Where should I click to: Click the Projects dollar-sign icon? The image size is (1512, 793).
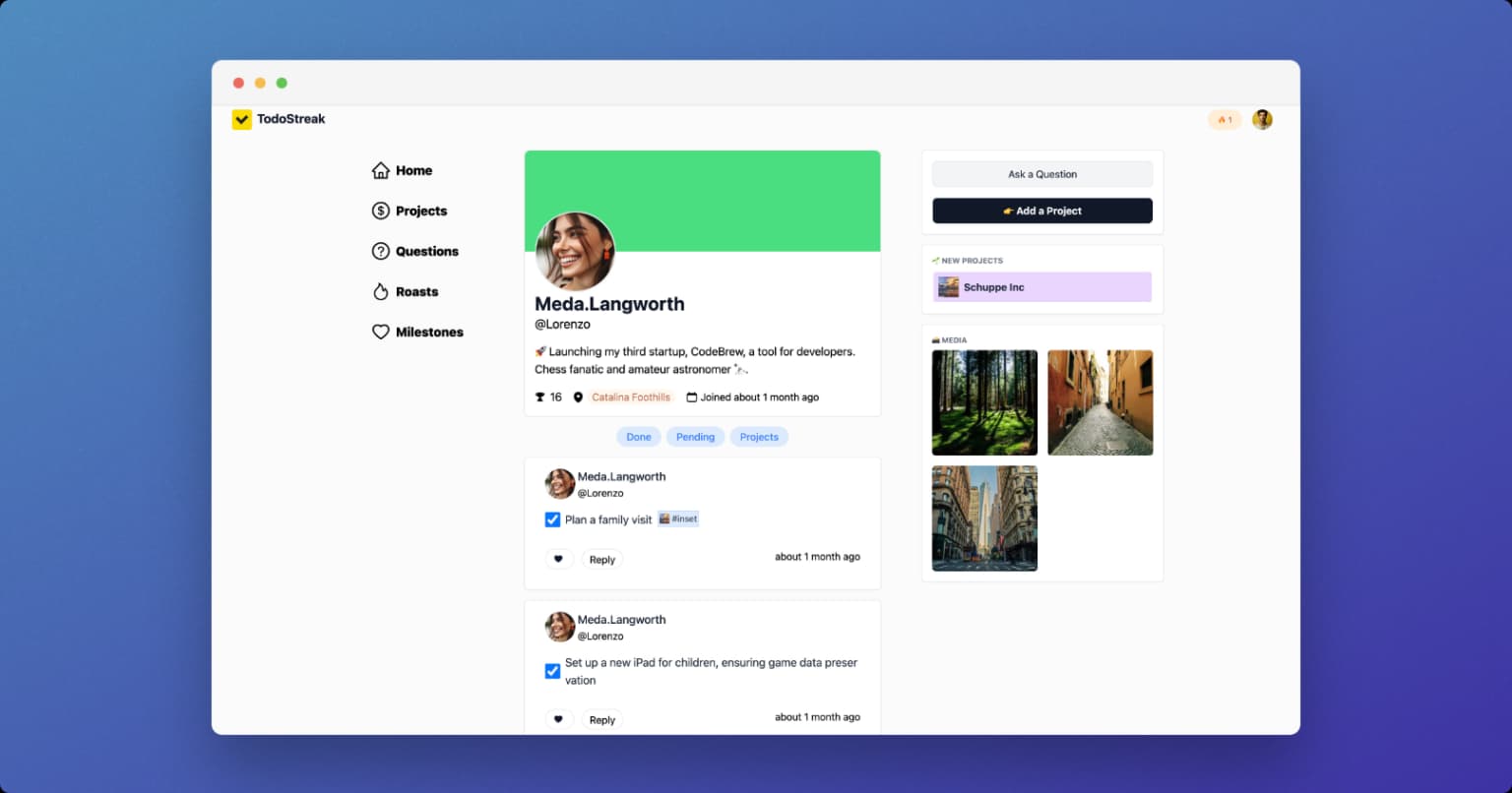(381, 212)
